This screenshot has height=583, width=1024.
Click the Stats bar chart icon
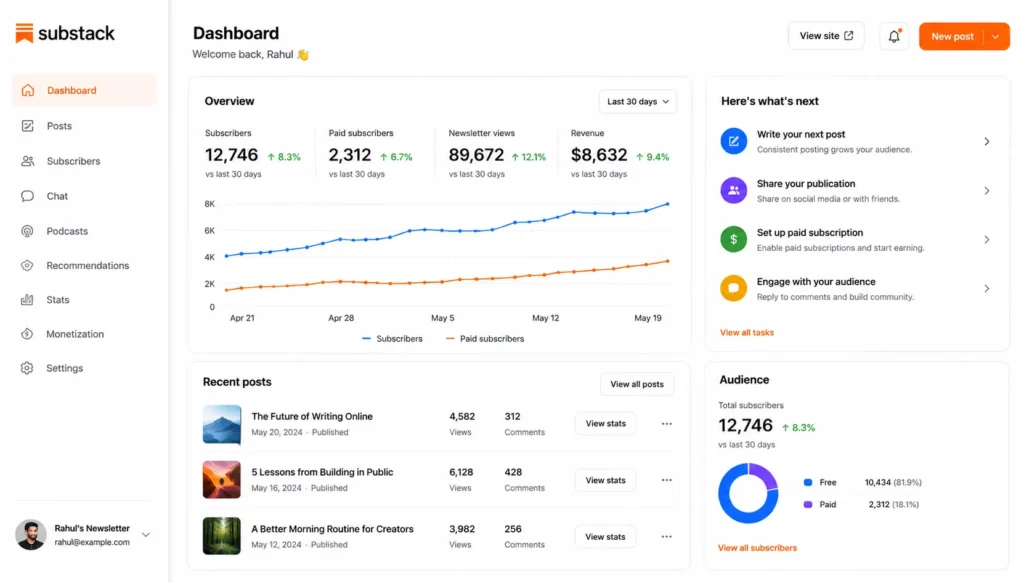[27, 300]
